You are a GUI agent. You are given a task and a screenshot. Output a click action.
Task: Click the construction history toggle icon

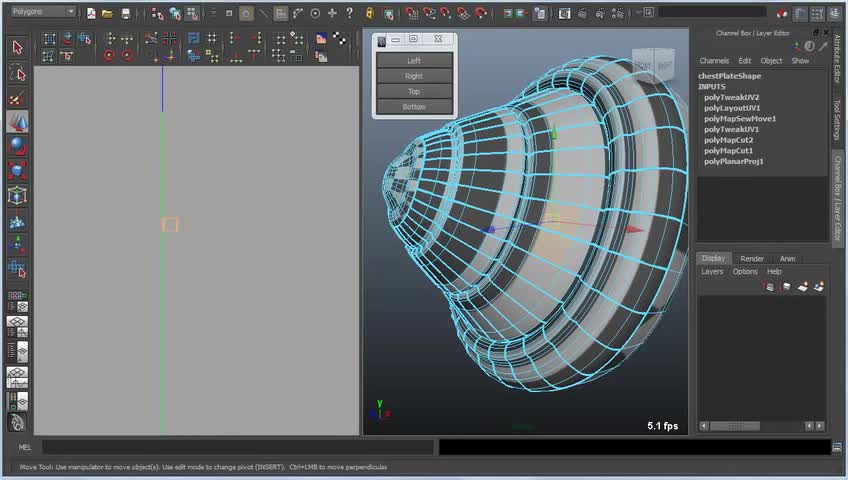(x=540, y=13)
